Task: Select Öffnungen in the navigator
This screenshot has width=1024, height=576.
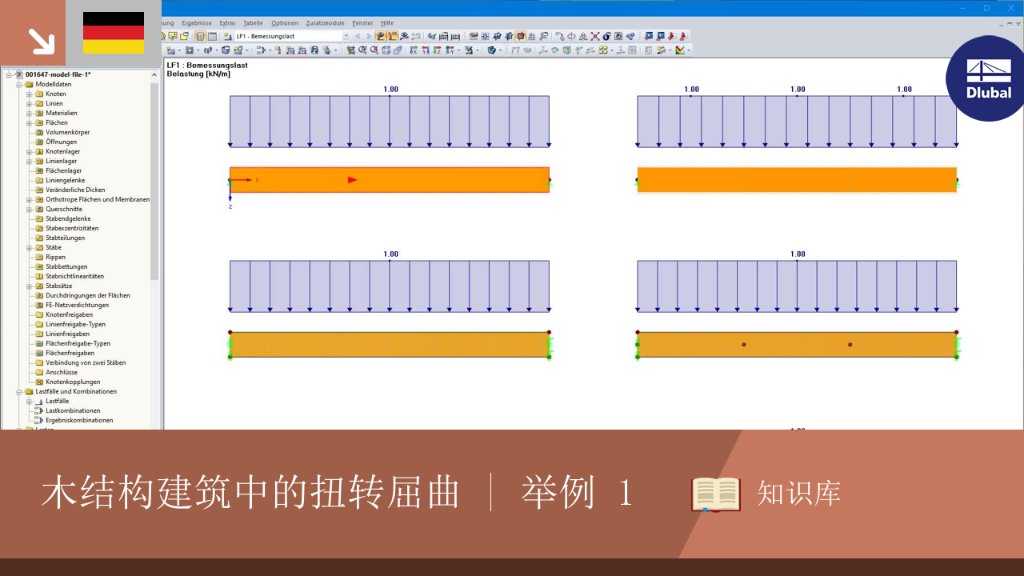Action: tap(61, 142)
